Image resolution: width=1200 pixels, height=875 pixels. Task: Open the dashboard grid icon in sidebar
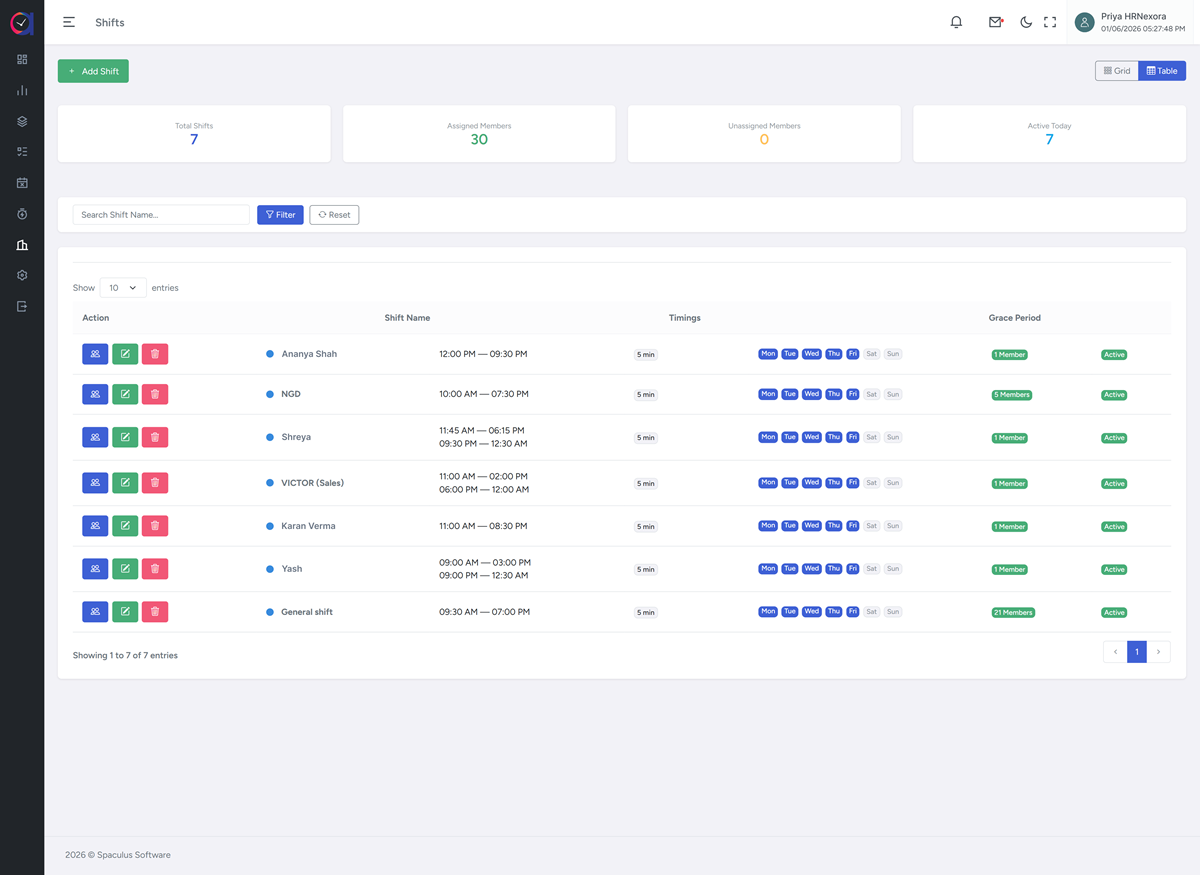[x=22, y=60]
